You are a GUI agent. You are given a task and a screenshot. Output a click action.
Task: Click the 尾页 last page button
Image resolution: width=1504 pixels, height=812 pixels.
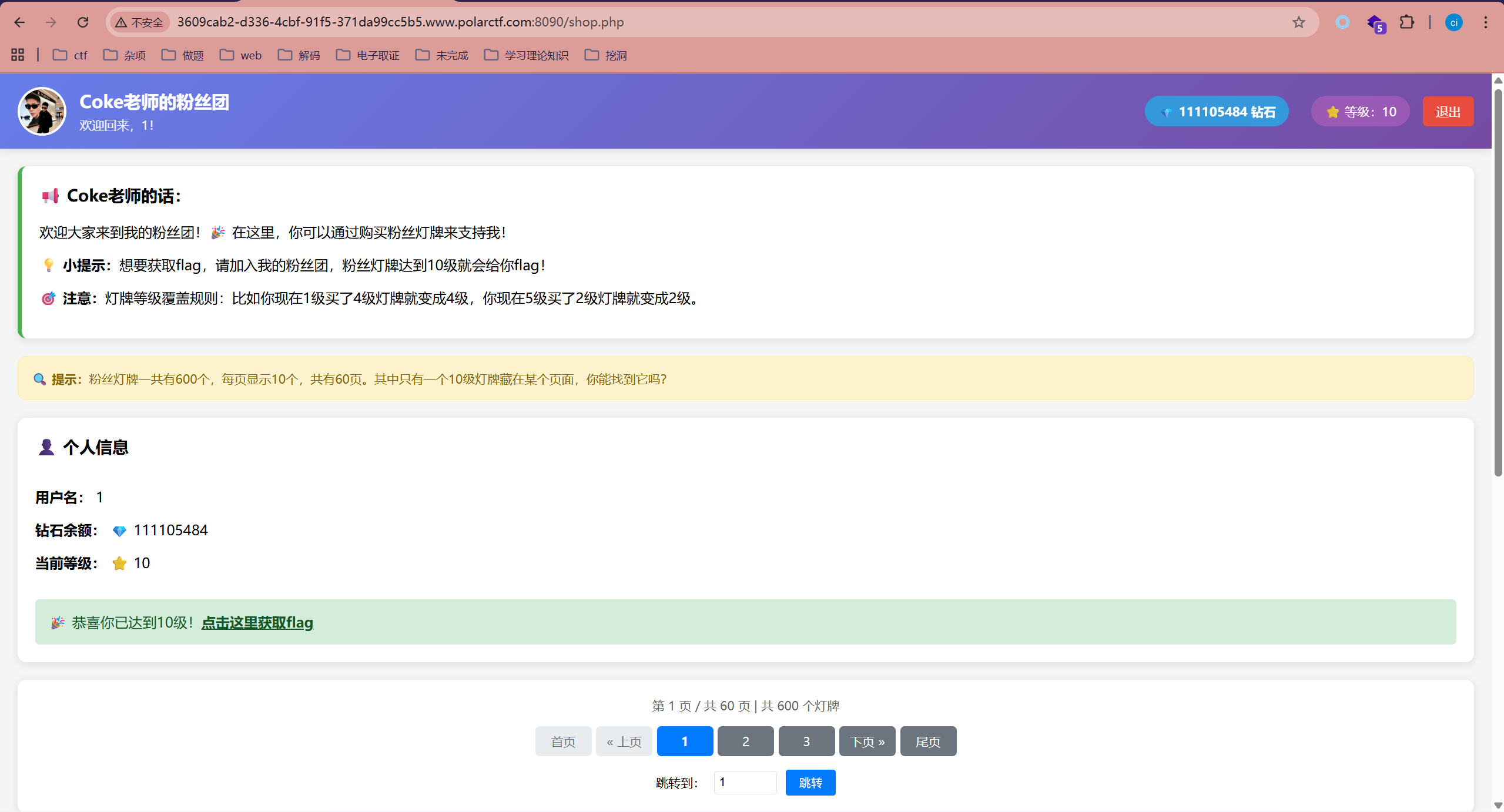pos(927,741)
